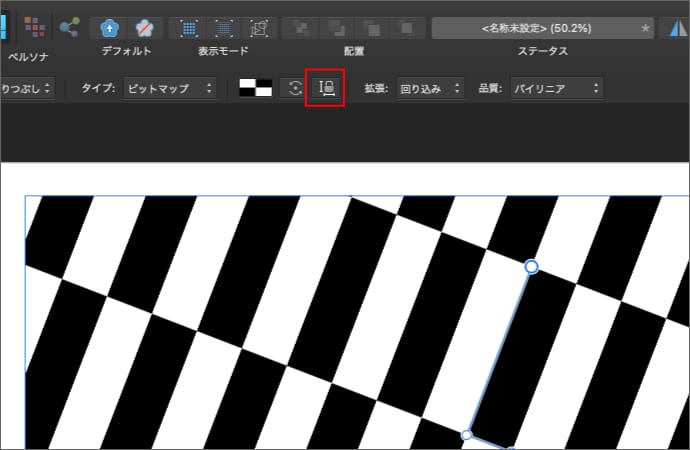Toggle the outline view mode icon

point(258,27)
